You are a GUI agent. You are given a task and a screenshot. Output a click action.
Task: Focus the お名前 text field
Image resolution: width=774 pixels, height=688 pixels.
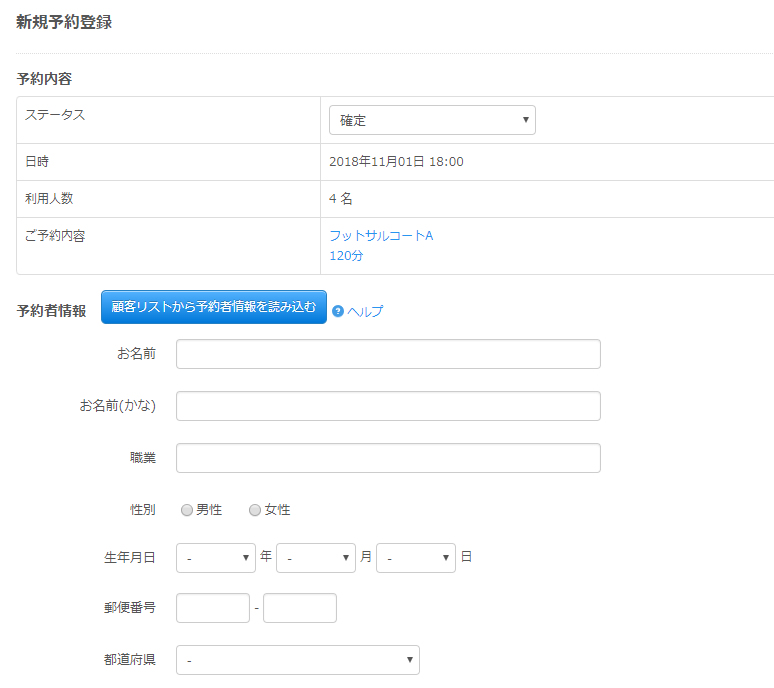(388, 354)
